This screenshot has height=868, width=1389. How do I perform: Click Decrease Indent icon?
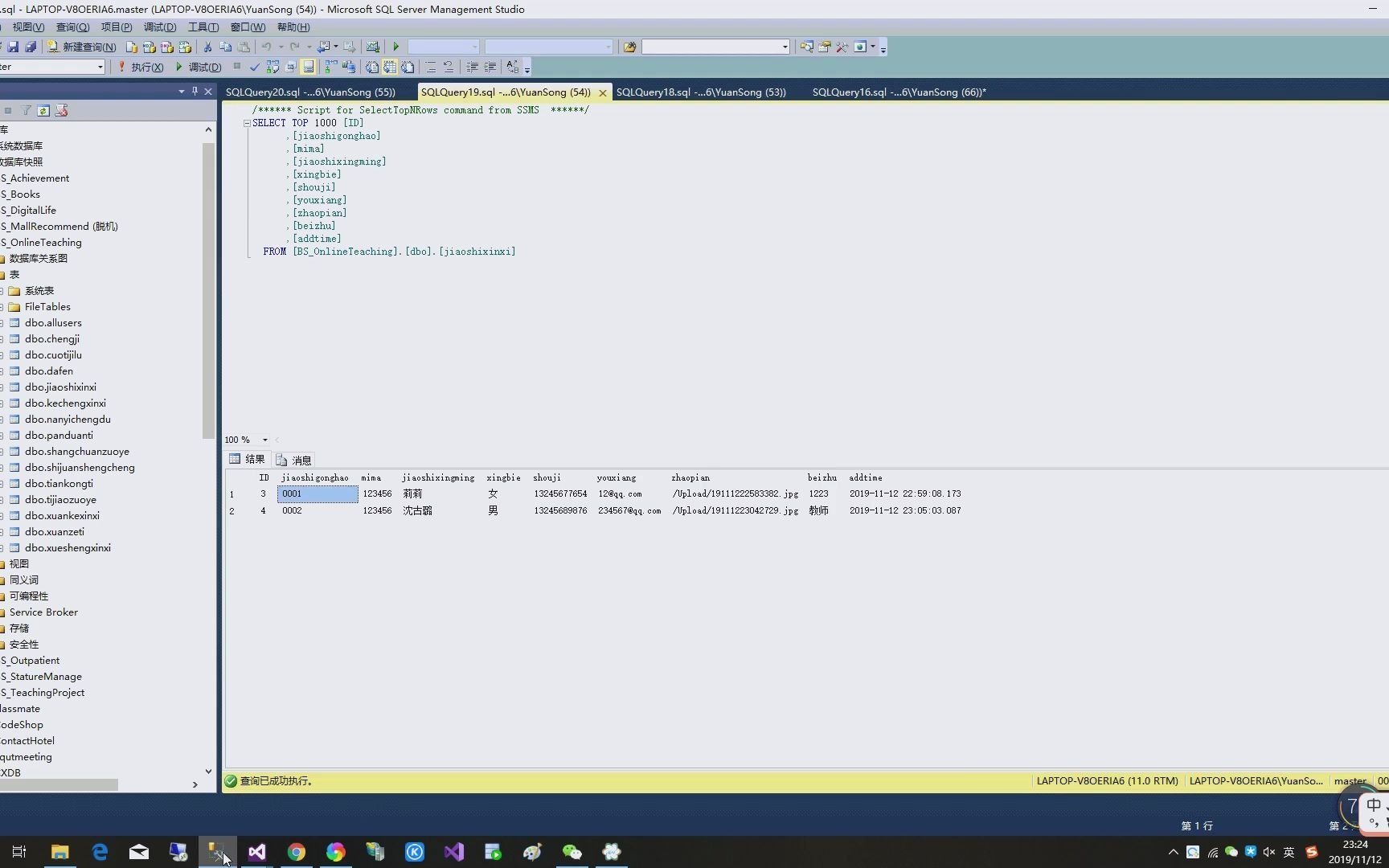472,67
